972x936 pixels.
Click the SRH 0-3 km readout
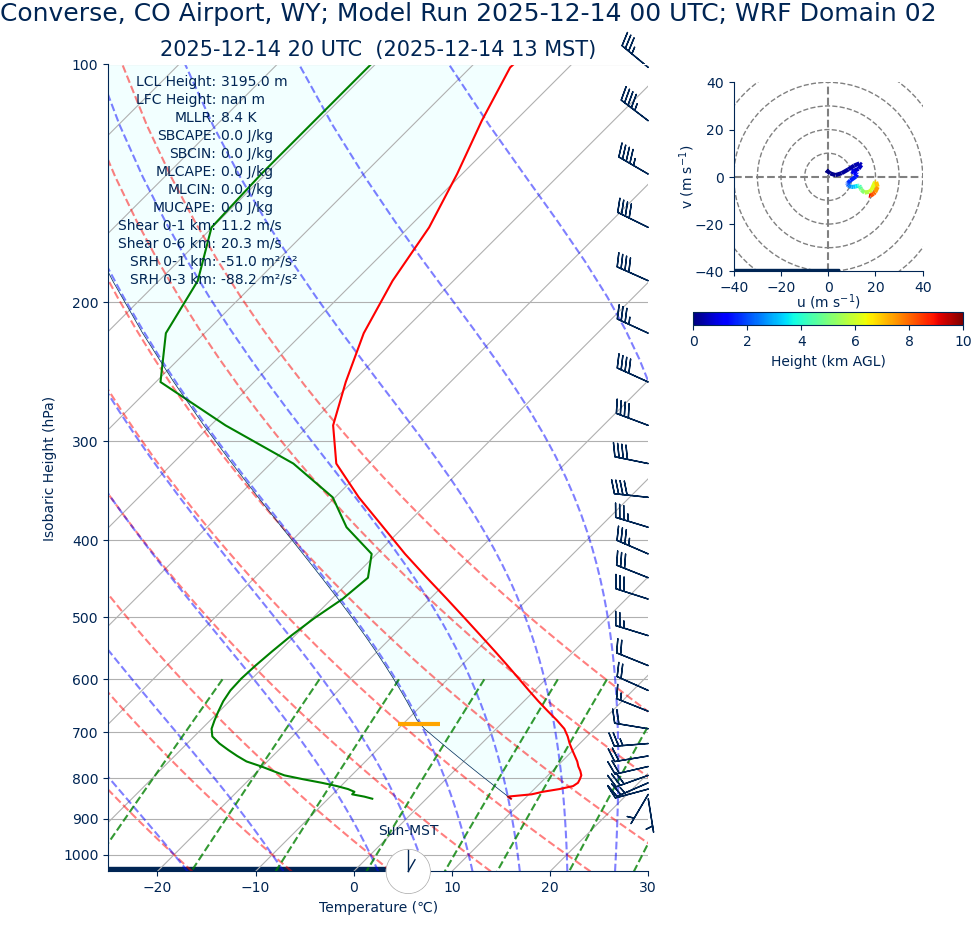(213, 280)
